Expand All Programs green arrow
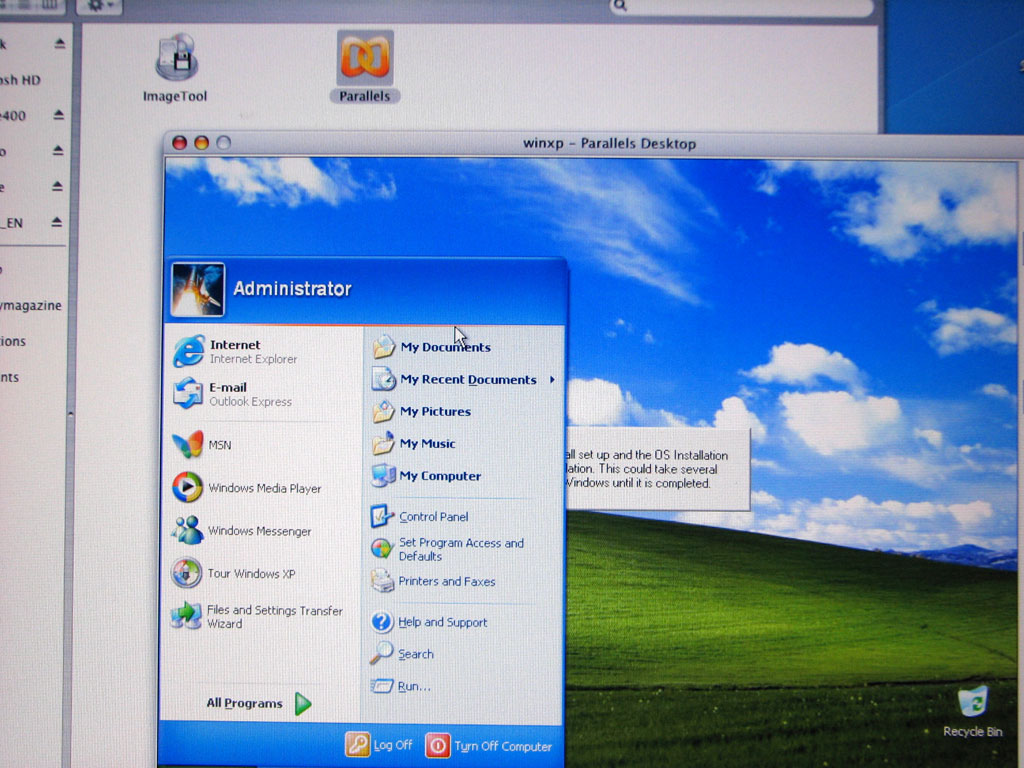The width and height of the screenshot is (1024, 768). point(303,703)
